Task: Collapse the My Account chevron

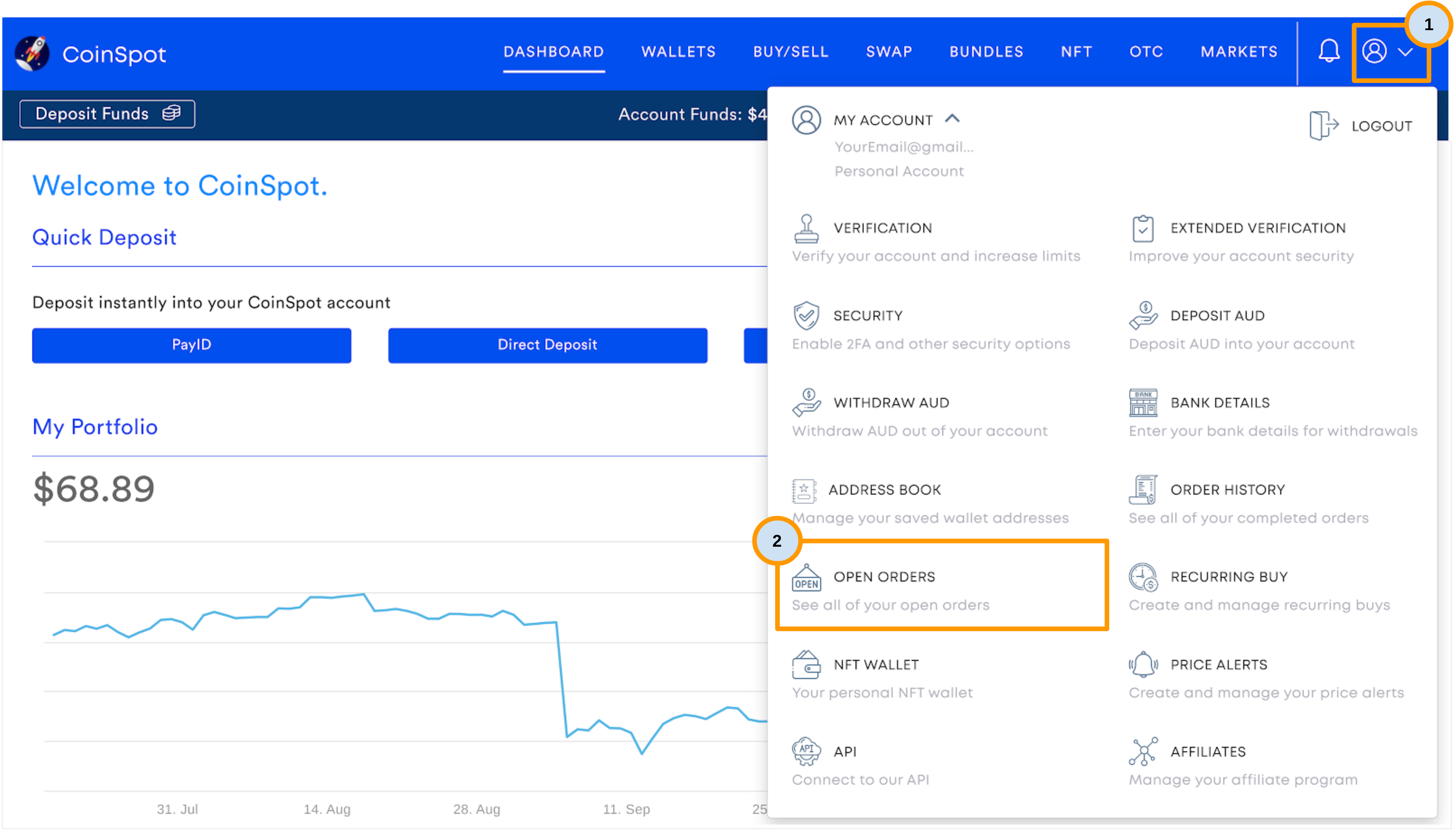Action: click(952, 118)
